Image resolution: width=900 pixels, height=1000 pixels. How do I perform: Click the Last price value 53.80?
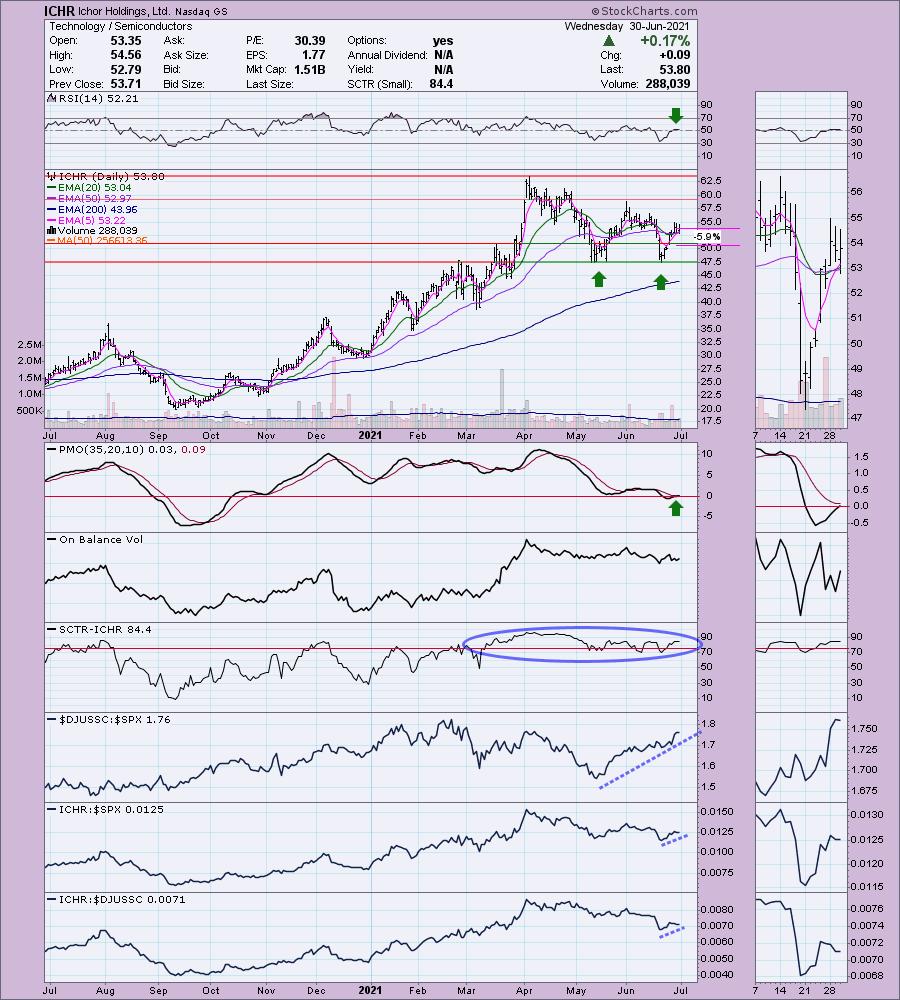pos(674,70)
